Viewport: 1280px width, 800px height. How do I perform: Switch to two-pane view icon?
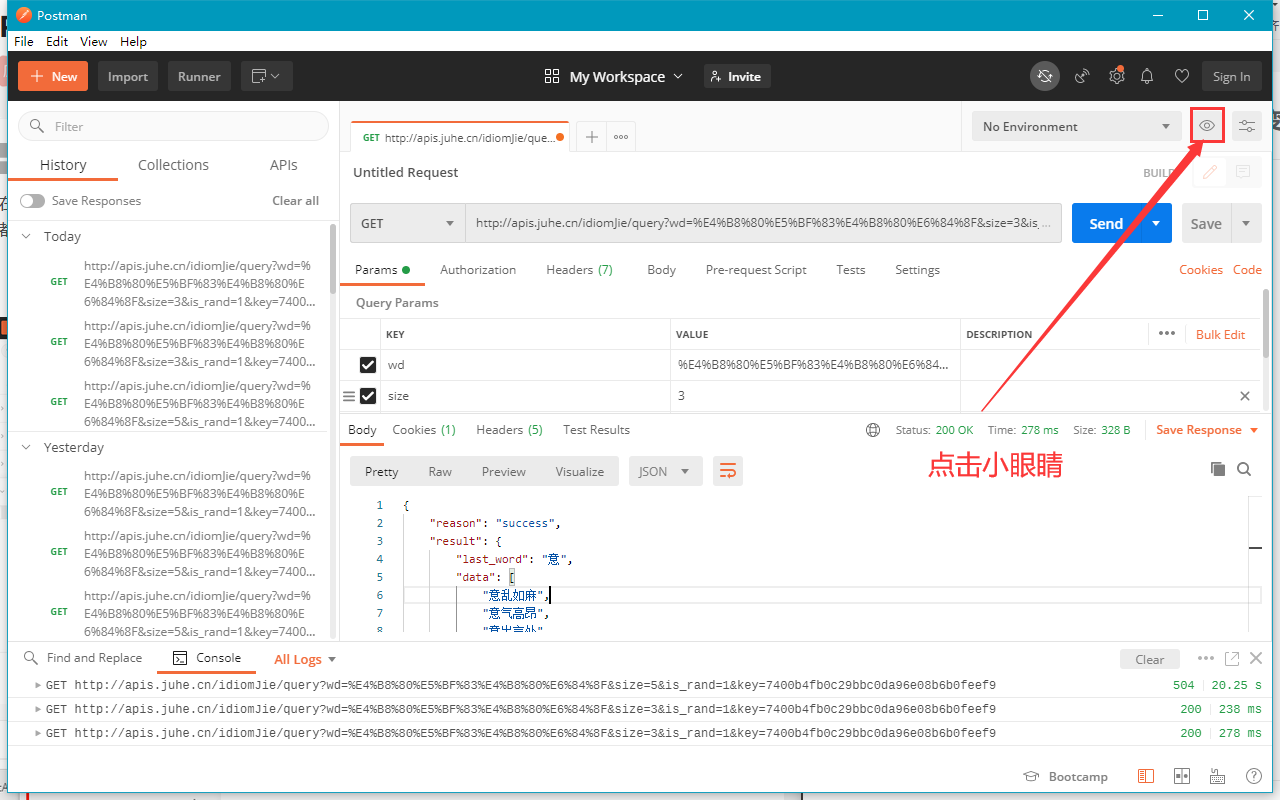click(1181, 777)
